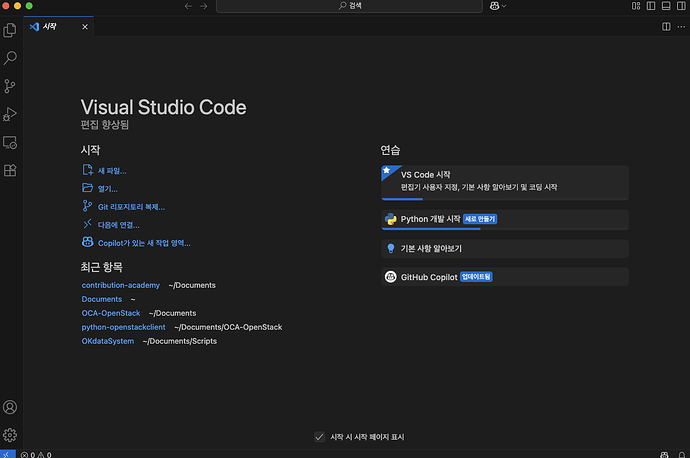This screenshot has width=690, height=458.
Task: Toggle the primary side bar
Action: click(x=651, y=6)
